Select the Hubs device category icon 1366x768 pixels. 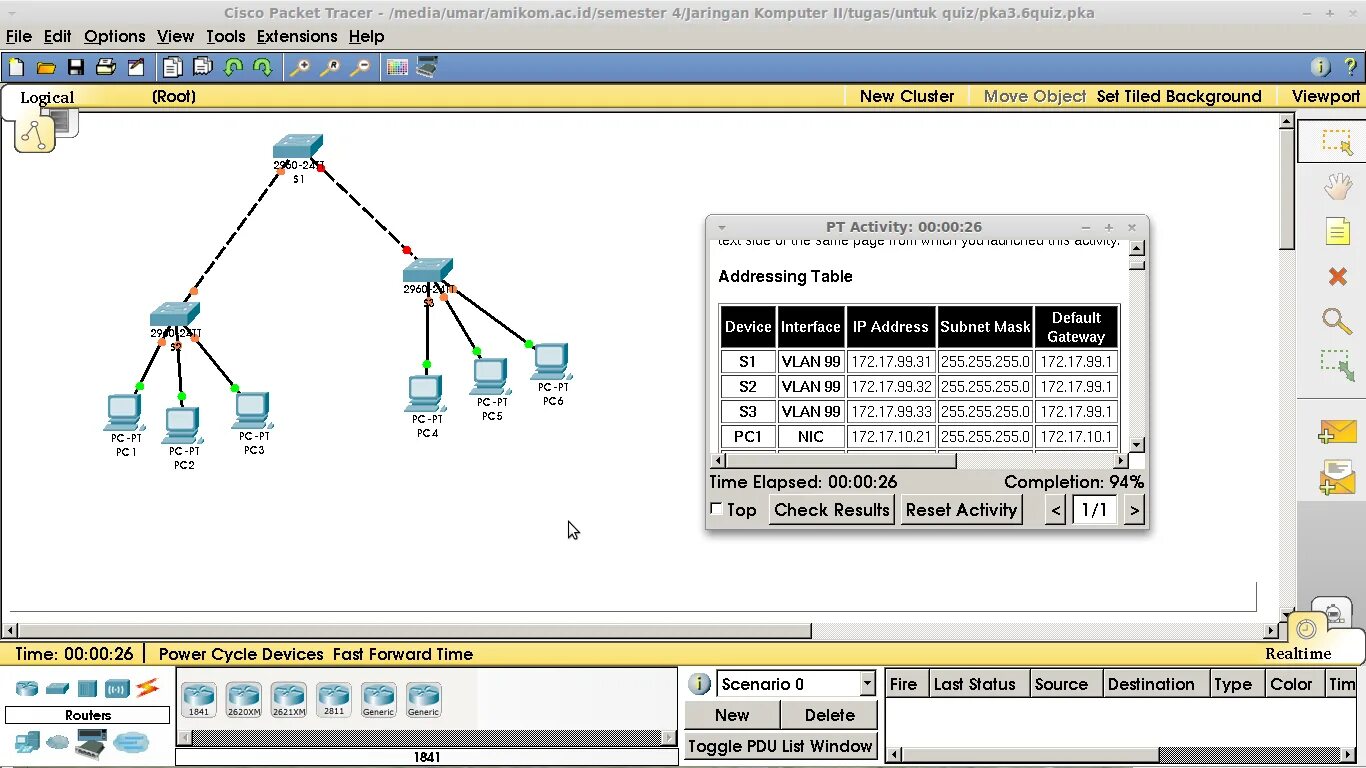tap(87, 688)
